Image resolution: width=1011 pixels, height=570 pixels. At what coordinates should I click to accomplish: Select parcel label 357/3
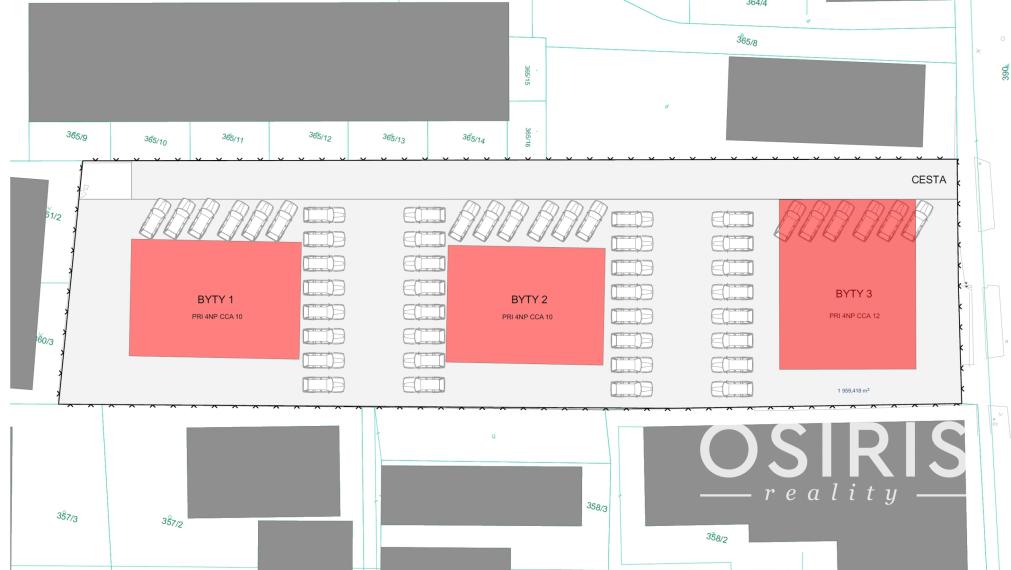tap(67, 517)
